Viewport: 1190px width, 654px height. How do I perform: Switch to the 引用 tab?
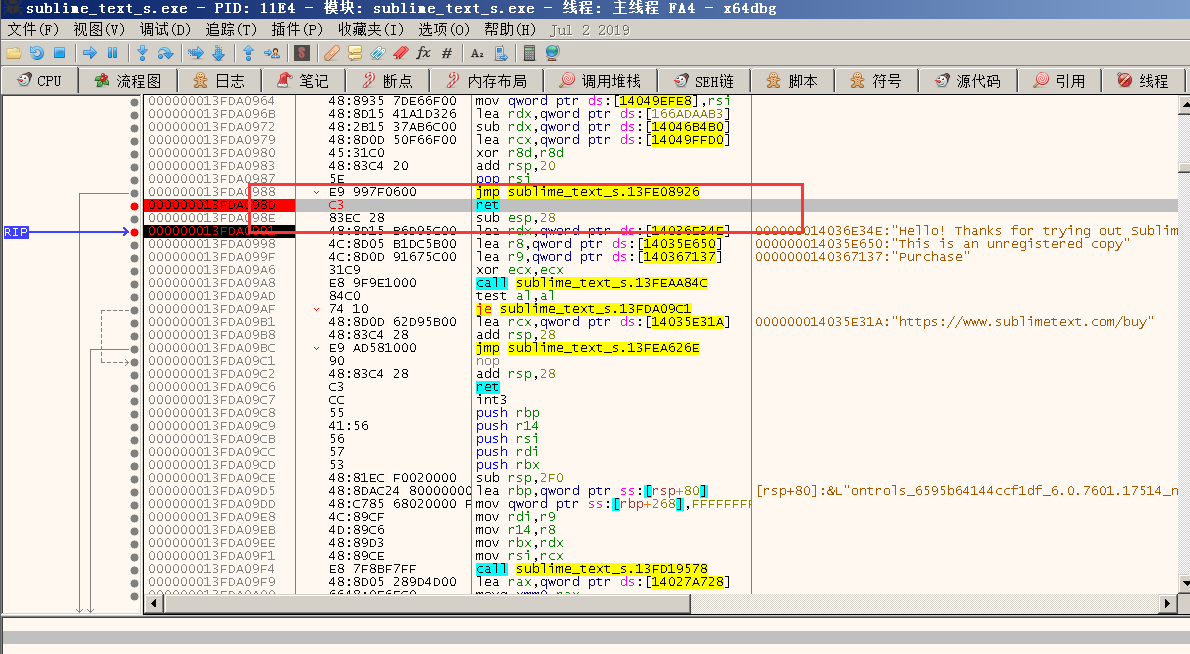click(x=1060, y=80)
